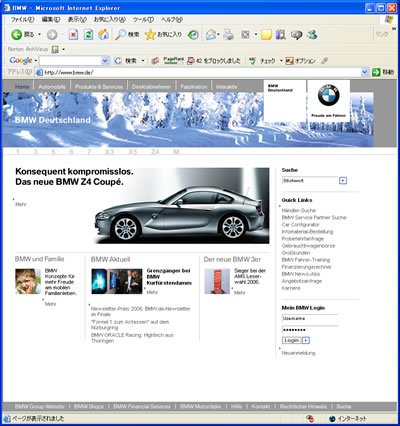This screenshot has height=426, width=400.
Task: Go to the browser Home page icon
Action: (x=103, y=34)
